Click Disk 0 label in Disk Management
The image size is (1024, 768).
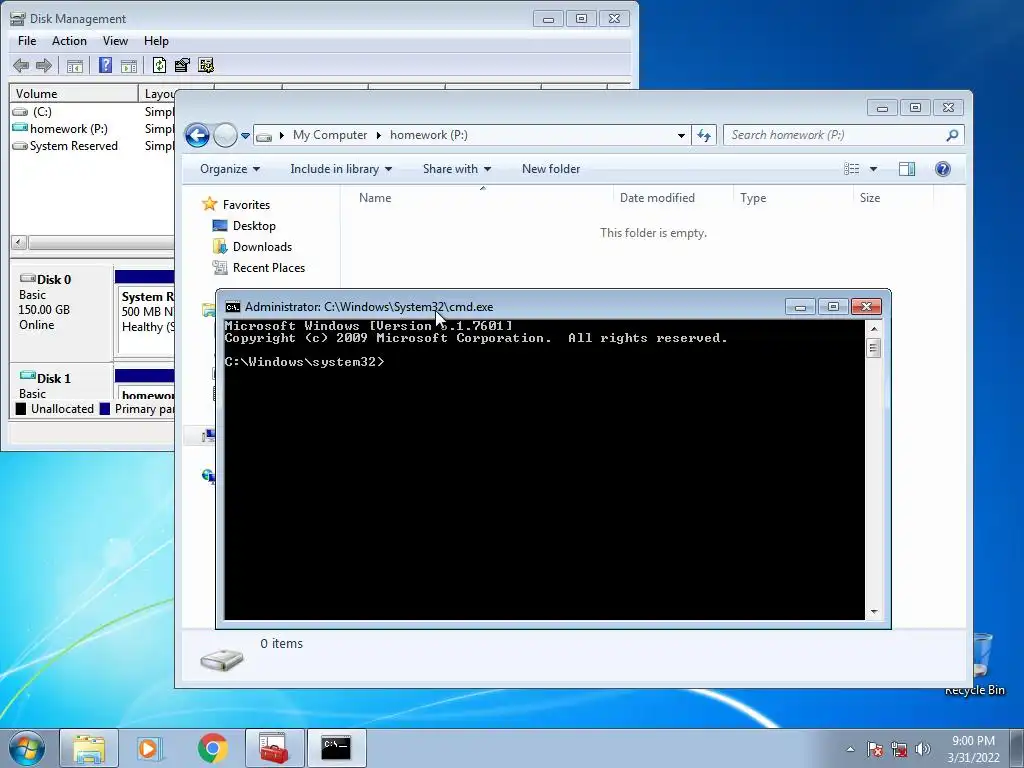point(54,280)
